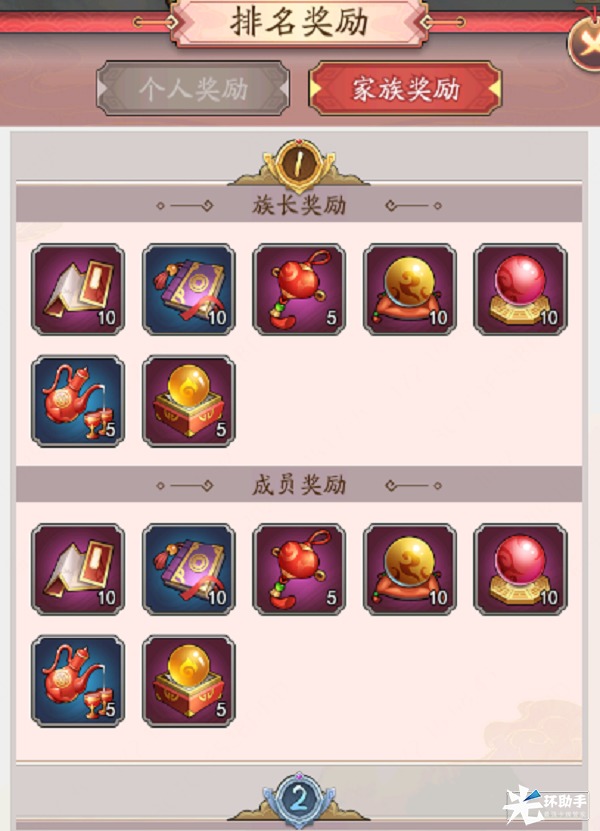Tap the golden orb box in 成员奖励

click(189, 681)
